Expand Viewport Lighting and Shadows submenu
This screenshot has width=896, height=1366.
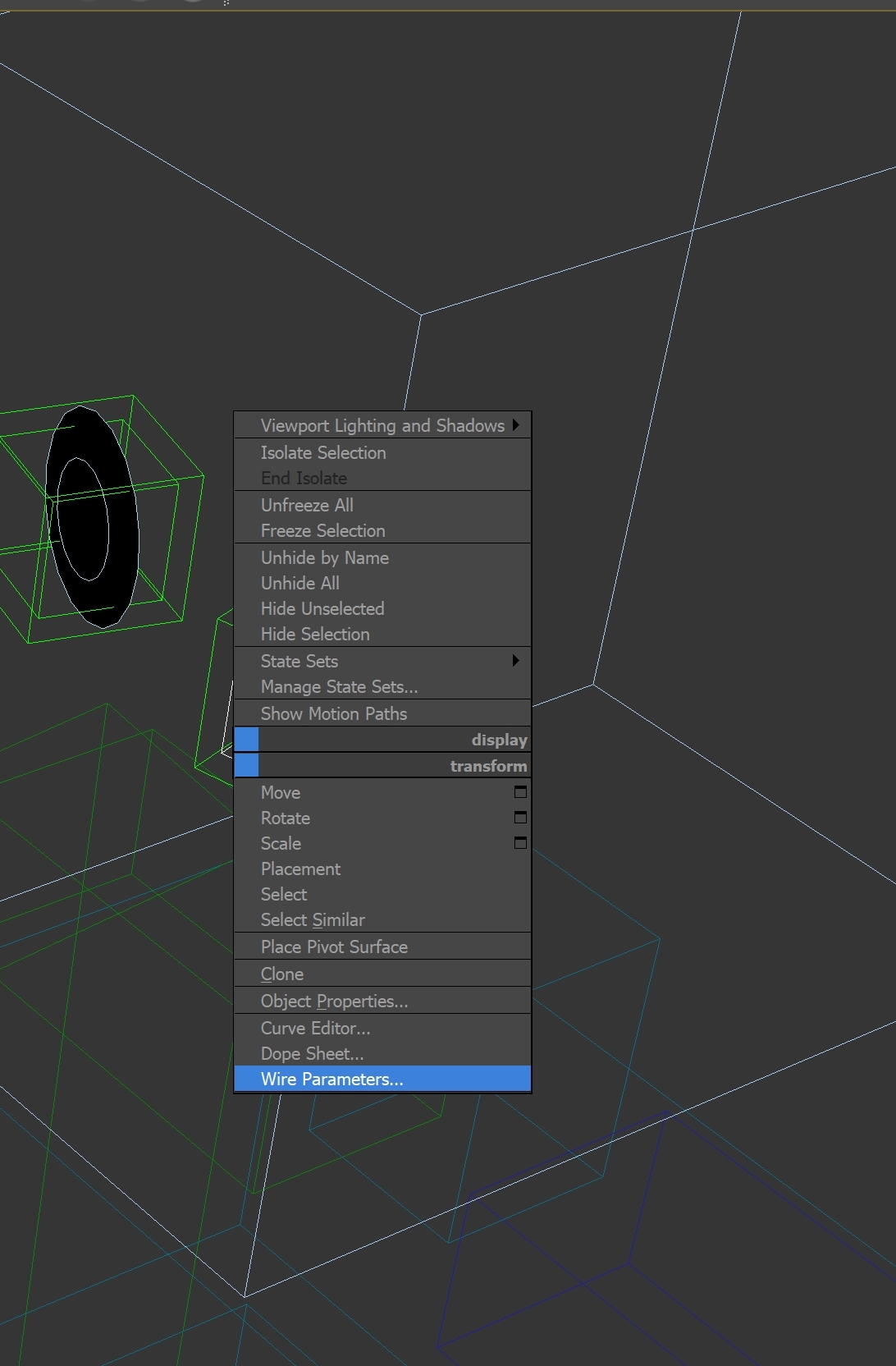click(x=382, y=425)
